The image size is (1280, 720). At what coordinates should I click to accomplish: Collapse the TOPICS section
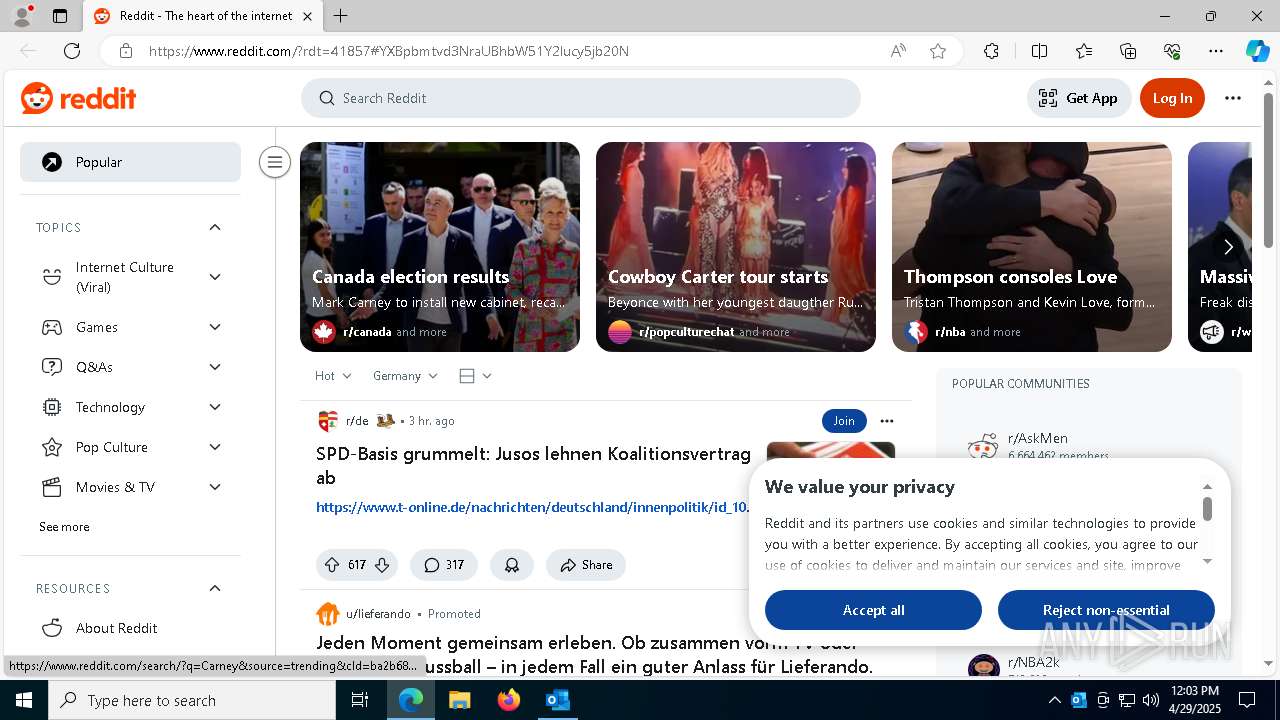click(215, 227)
